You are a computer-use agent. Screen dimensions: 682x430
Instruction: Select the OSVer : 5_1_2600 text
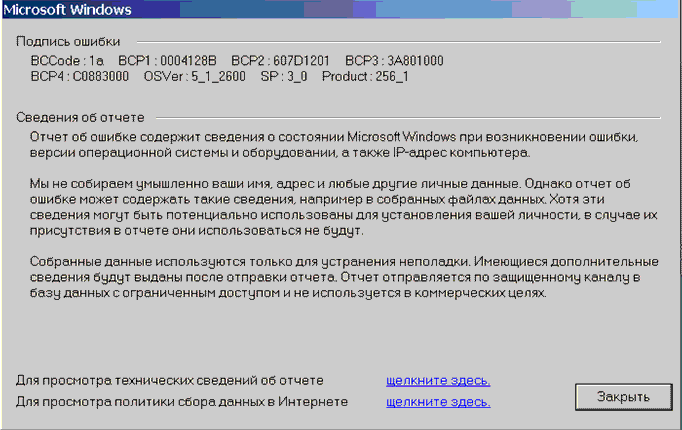(194, 77)
